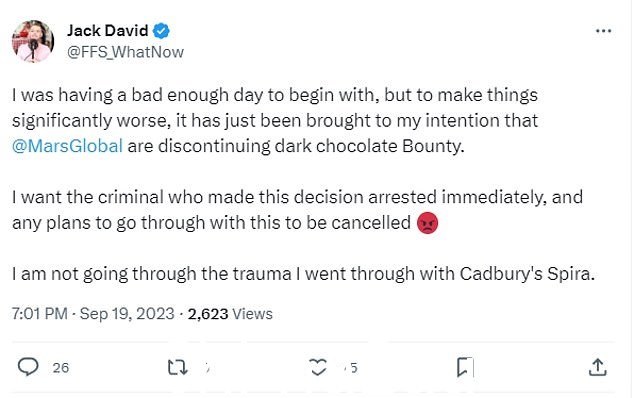Click the Sep 19, 2023 date
Viewport: 634px width, 398px height.
pos(127,314)
